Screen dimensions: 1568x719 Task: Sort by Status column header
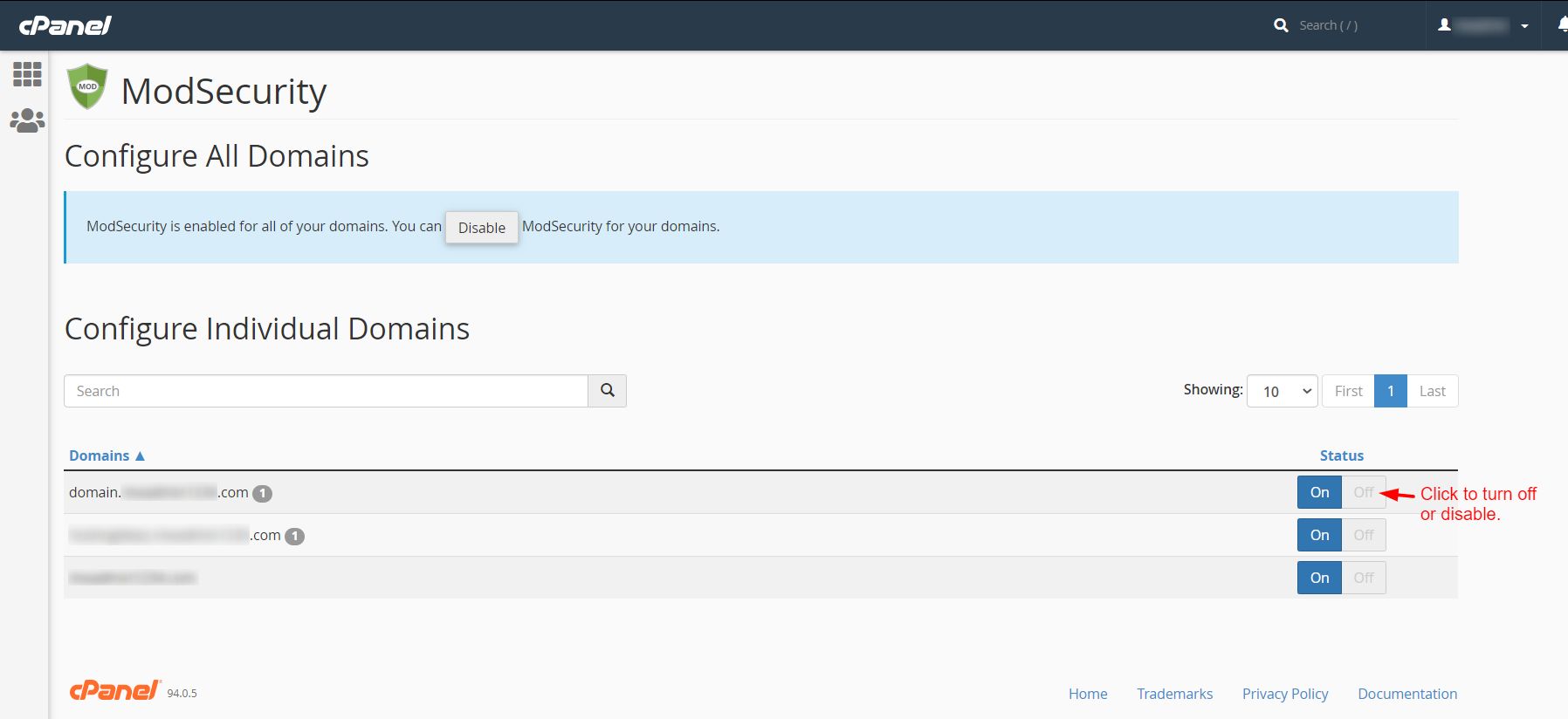point(1341,455)
